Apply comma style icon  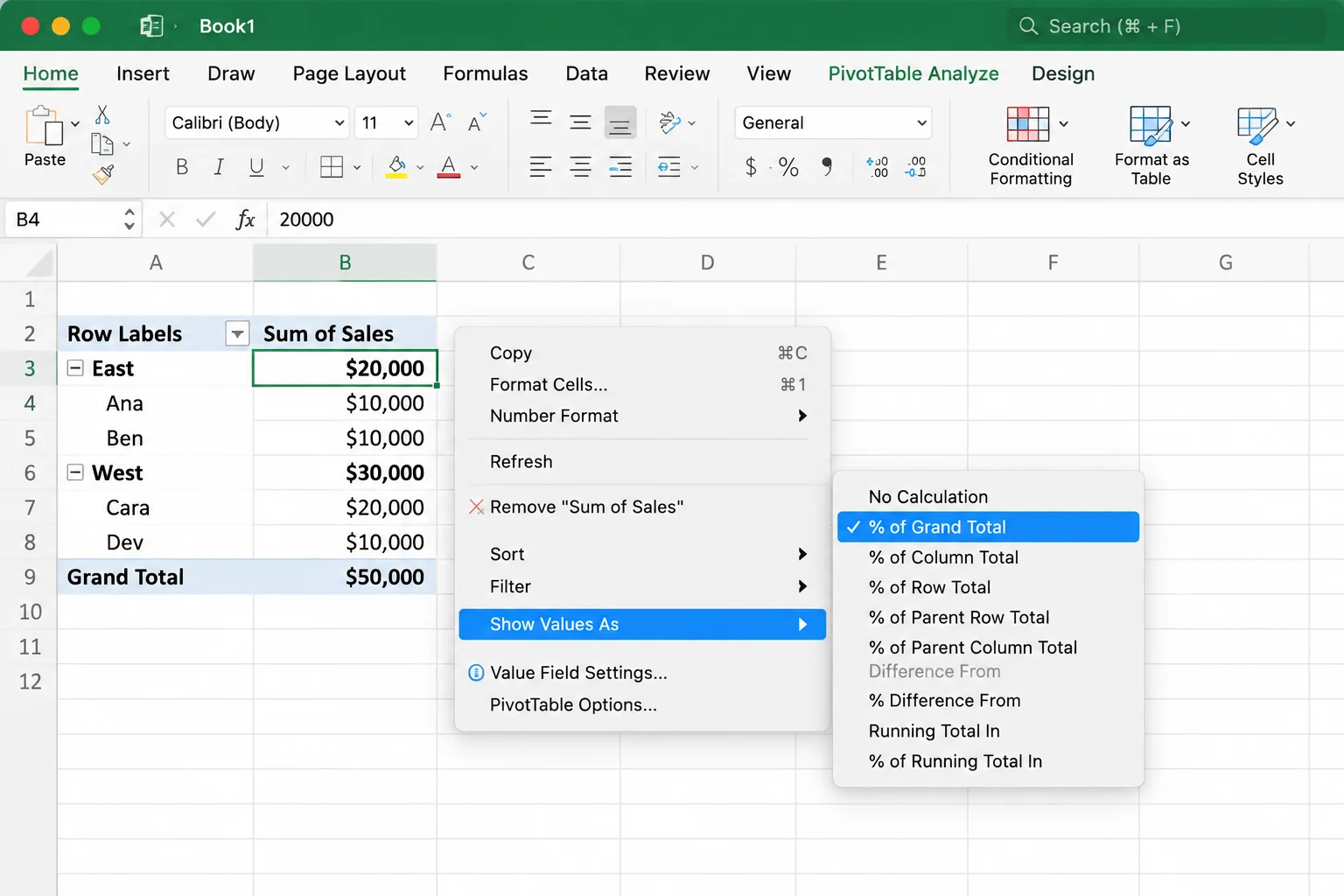827,165
